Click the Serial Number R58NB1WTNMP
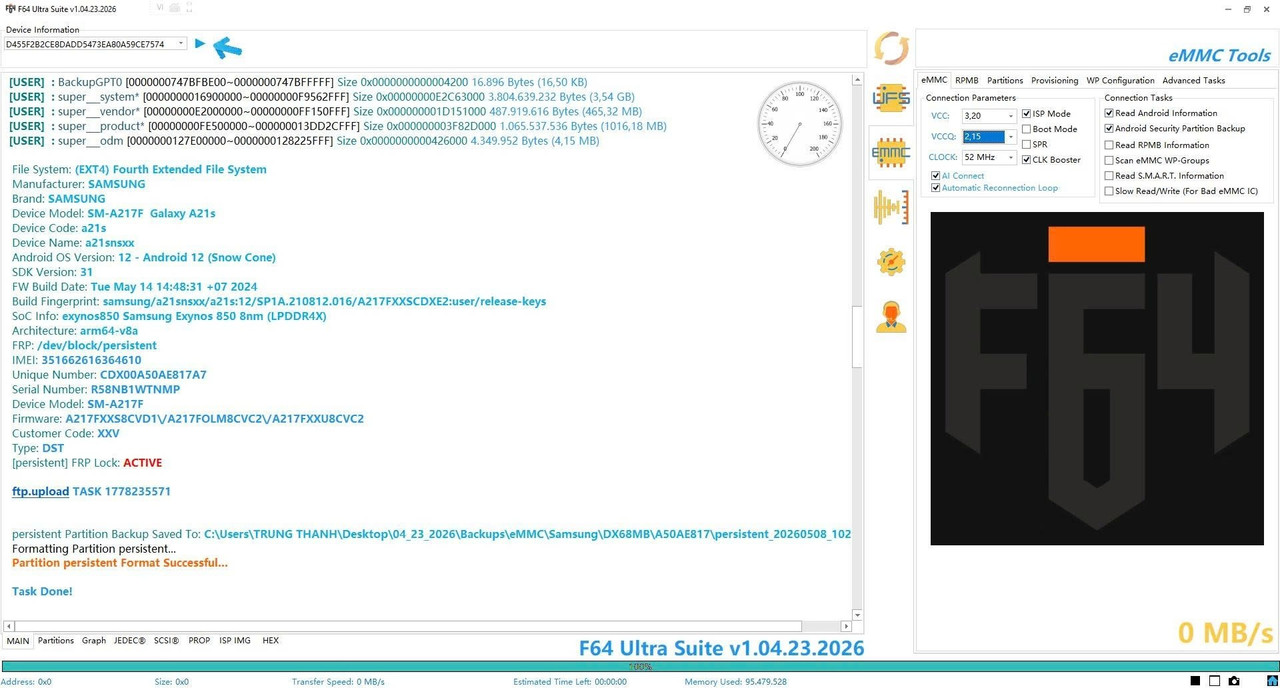 point(134,389)
